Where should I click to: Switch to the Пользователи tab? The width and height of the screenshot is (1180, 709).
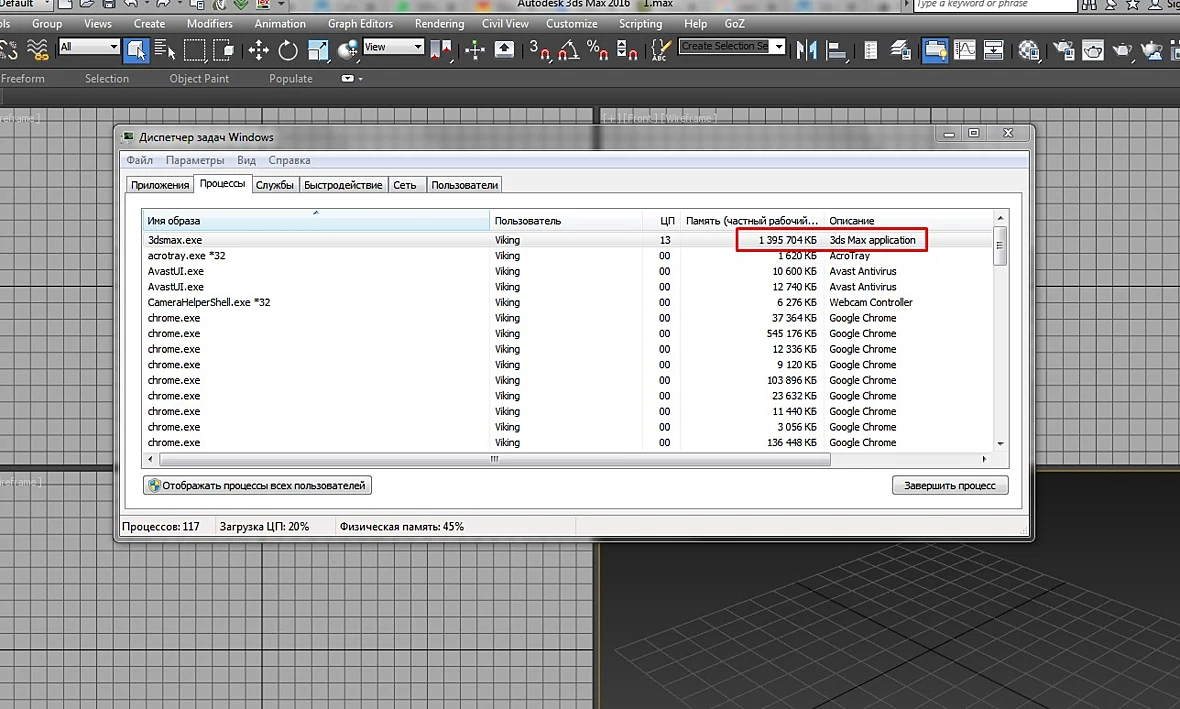(464, 185)
